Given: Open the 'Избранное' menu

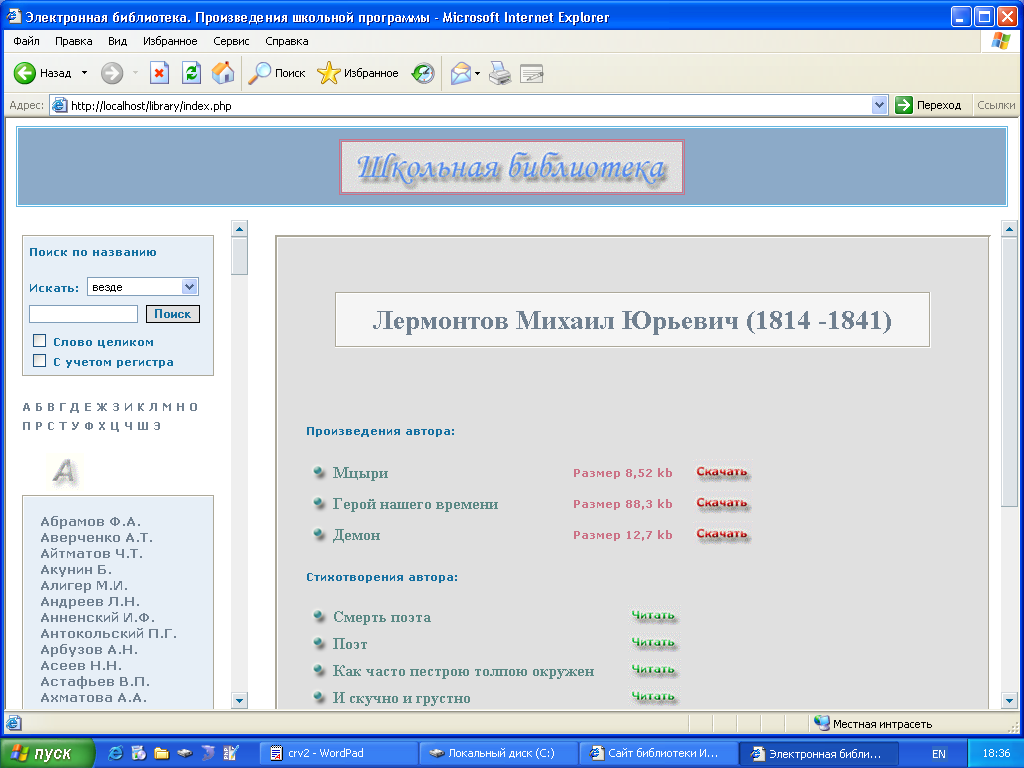Looking at the screenshot, I should click(170, 41).
